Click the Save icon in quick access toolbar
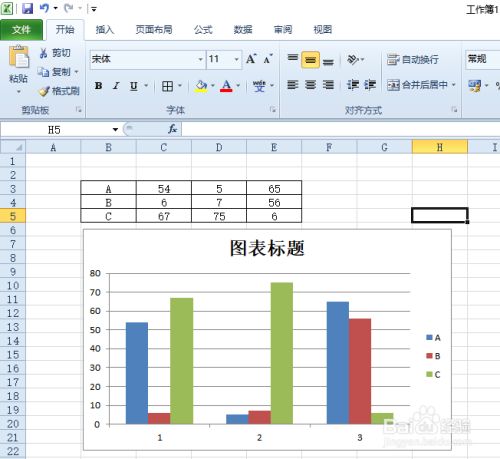Image resolution: width=500 pixels, height=459 pixels. (28, 8)
